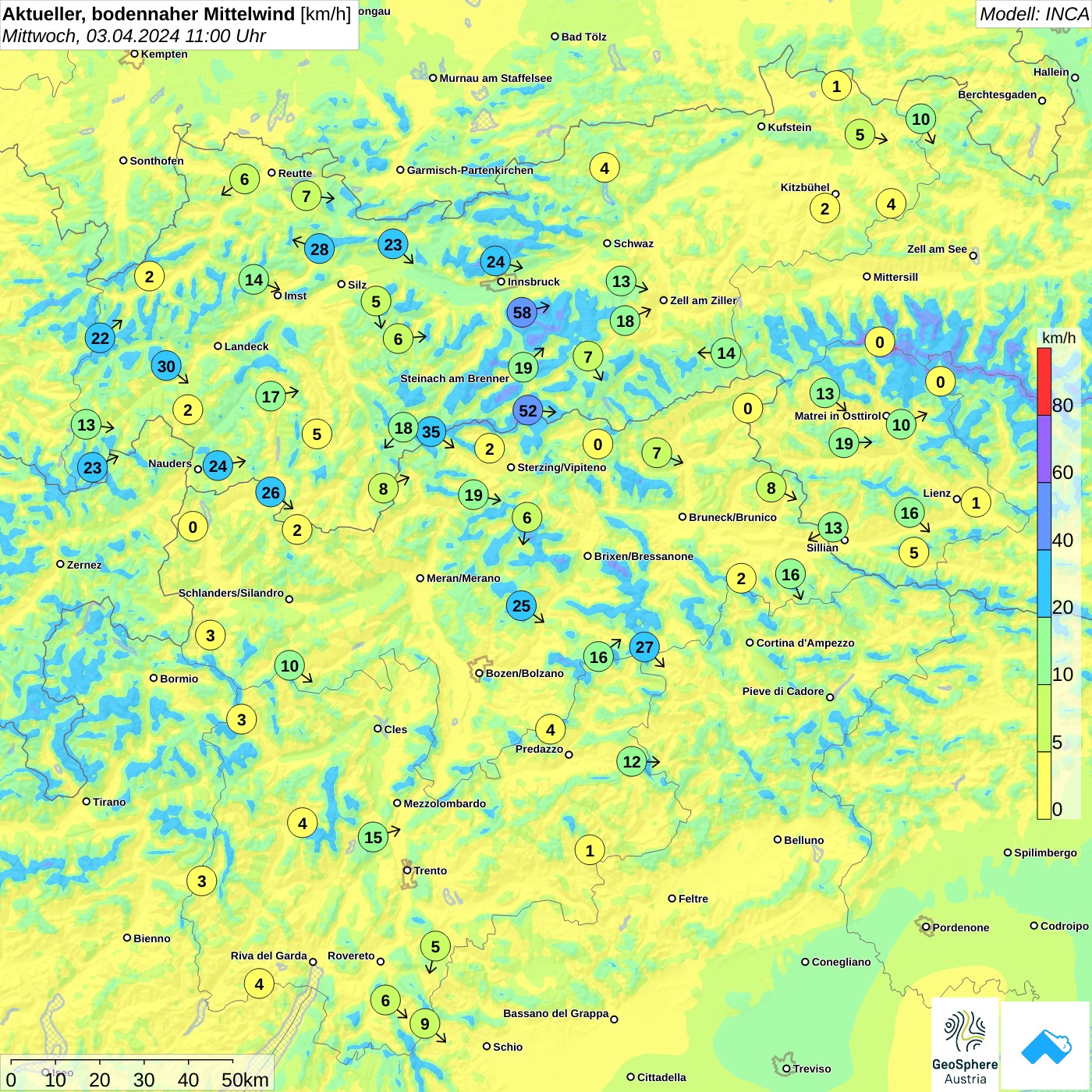Click the km/h legend unit label
Screen dimensions: 1092x1092
[x=1058, y=338]
